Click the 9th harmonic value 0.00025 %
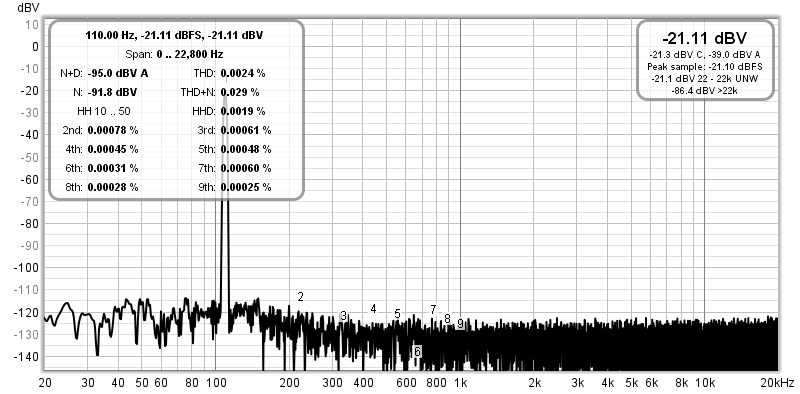Viewport: 800px width, 394px height. (x=246, y=187)
